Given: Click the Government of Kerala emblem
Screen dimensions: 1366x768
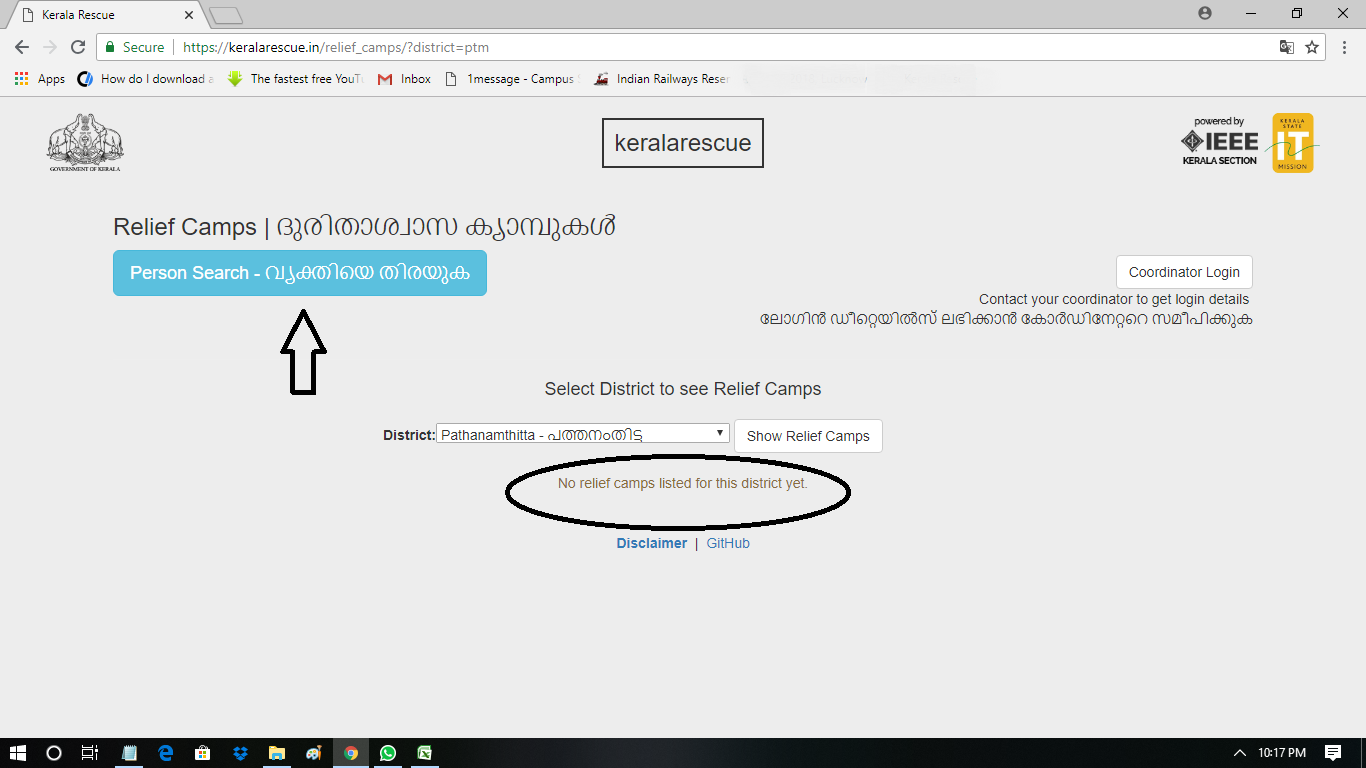Looking at the screenshot, I should pyautogui.click(x=85, y=142).
